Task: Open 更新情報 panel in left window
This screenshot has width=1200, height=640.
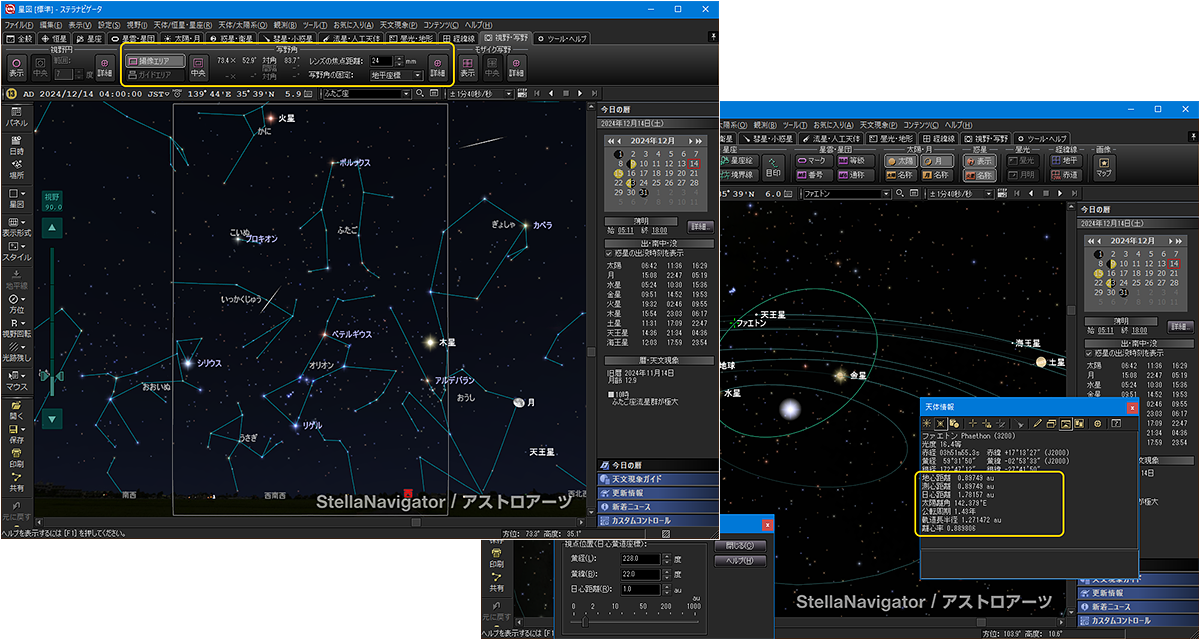Action: coord(658,493)
